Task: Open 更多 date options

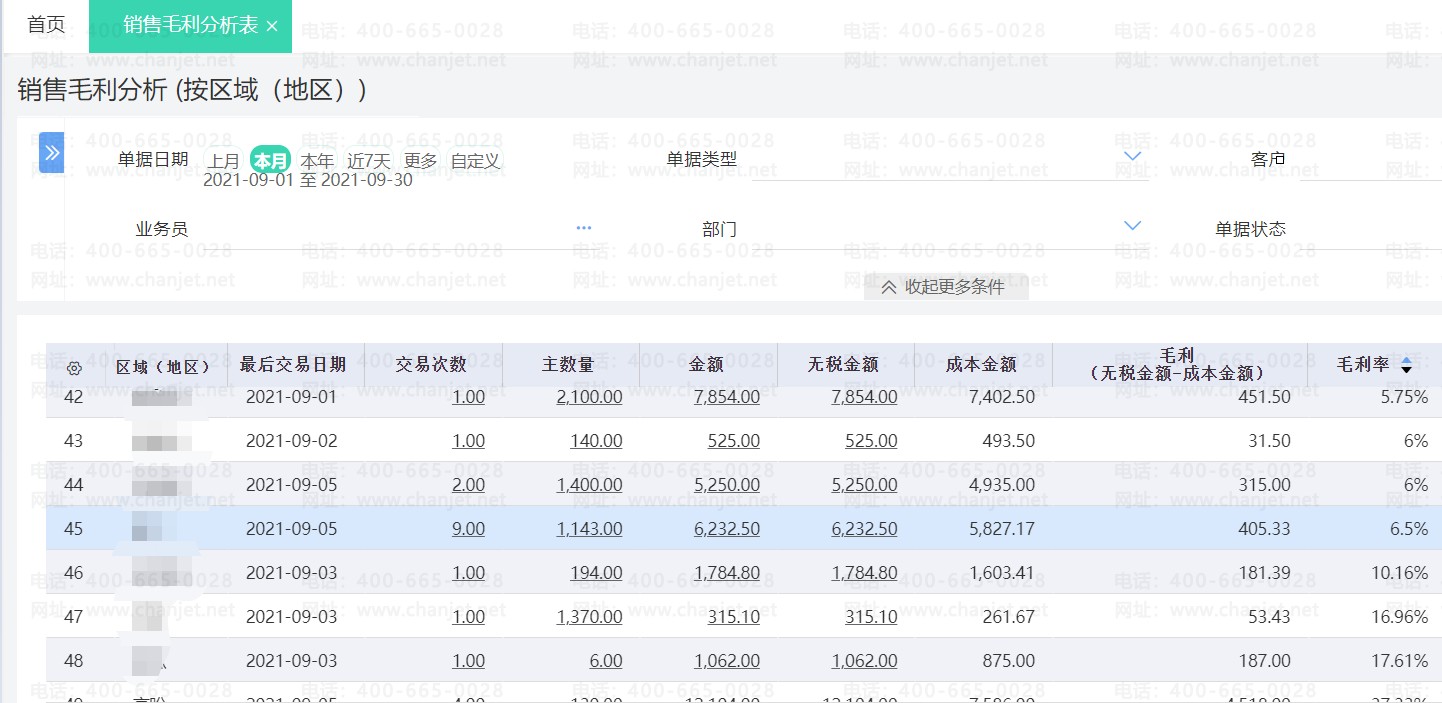Action: click(x=421, y=161)
